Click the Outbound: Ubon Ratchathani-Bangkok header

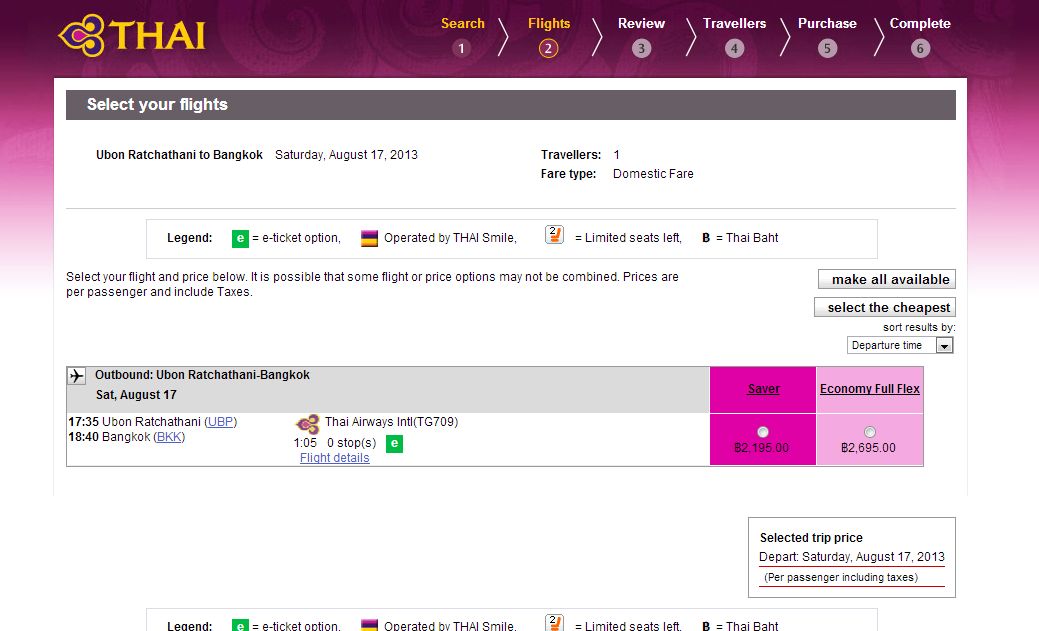pyautogui.click(x=202, y=375)
